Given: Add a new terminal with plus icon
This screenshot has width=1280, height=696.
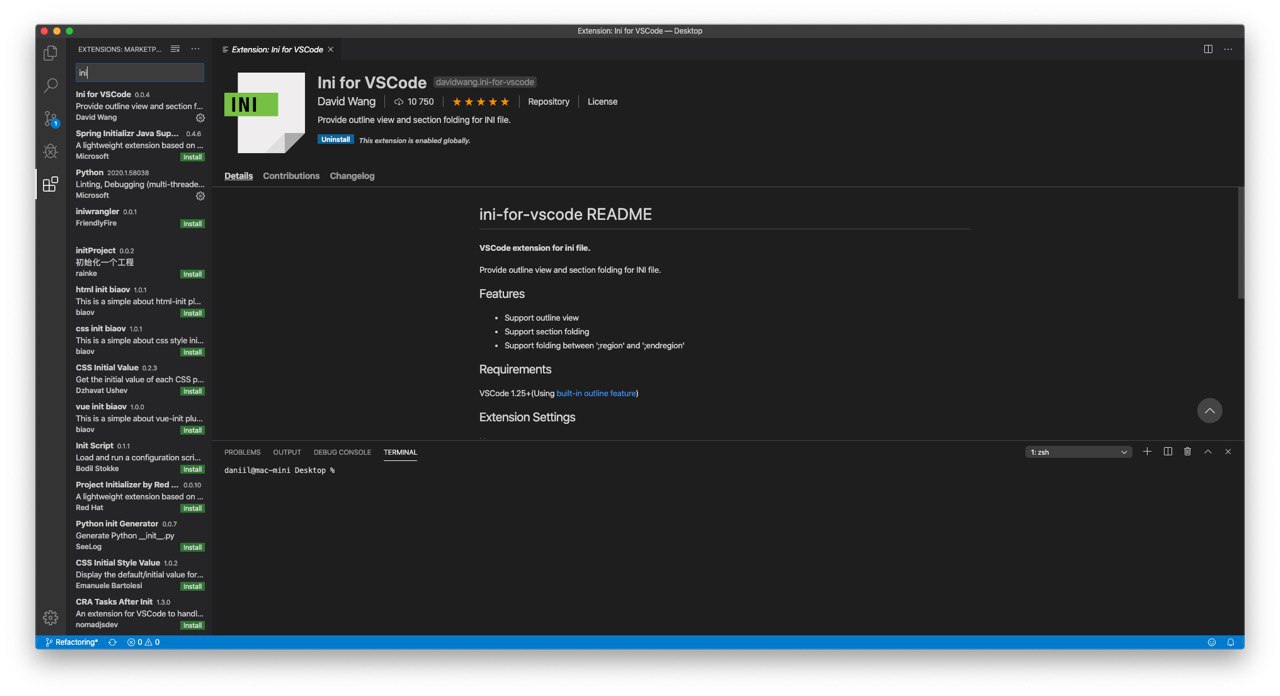Looking at the screenshot, I should (x=1147, y=452).
